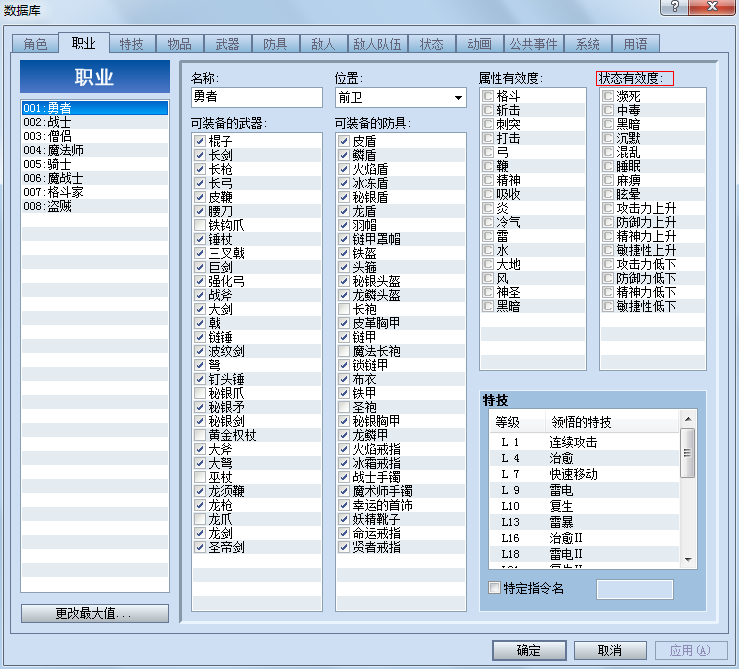
Task: Uncheck the 棍子 weapon checkbox
Action: (200, 141)
